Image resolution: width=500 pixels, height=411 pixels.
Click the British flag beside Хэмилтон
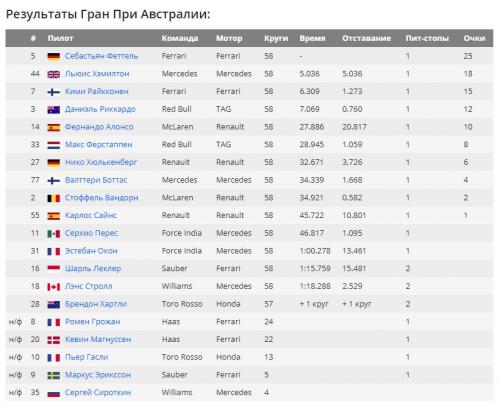click(54, 74)
